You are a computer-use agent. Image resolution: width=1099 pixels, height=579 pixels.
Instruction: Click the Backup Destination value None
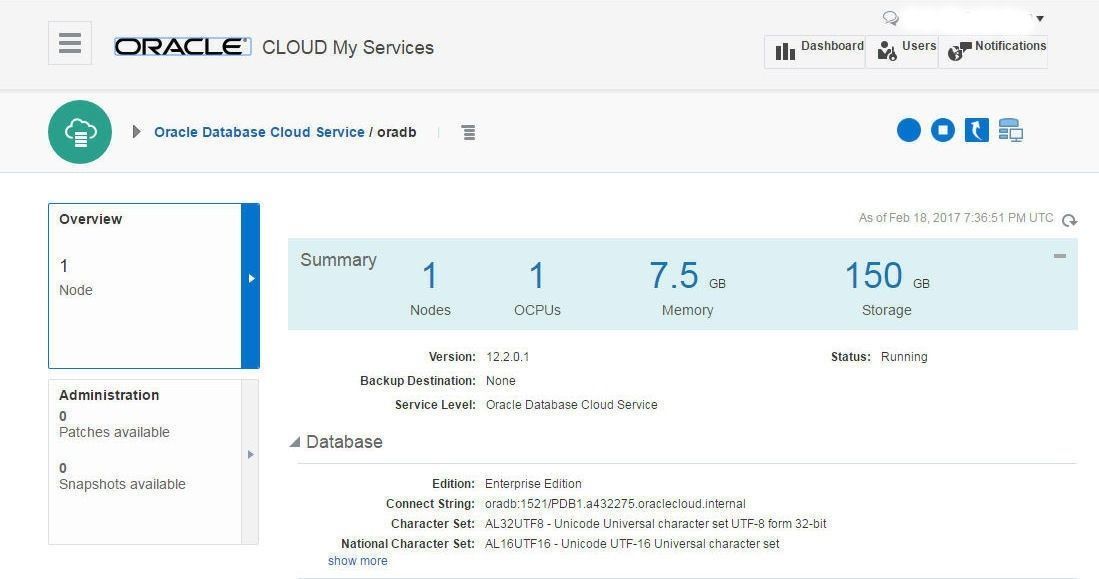pos(500,381)
